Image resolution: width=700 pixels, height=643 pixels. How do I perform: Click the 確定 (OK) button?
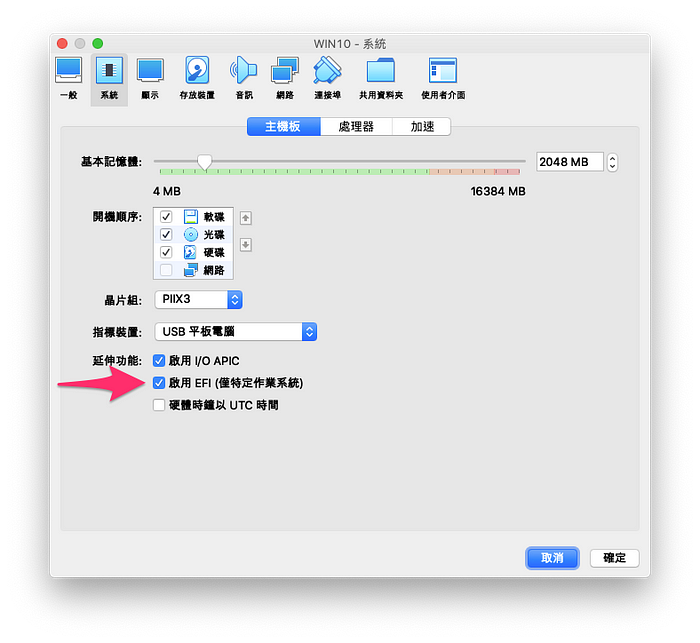(x=614, y=558)
